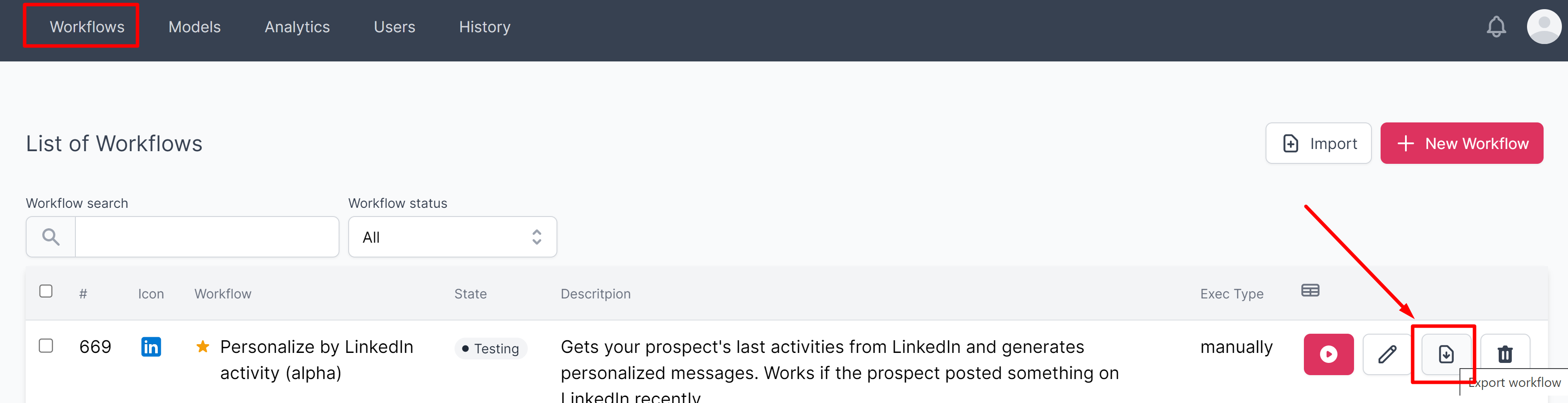This screenshot has width=1568, height=403.
Task: Open the notifications bell
Action: click(1496, 27)
